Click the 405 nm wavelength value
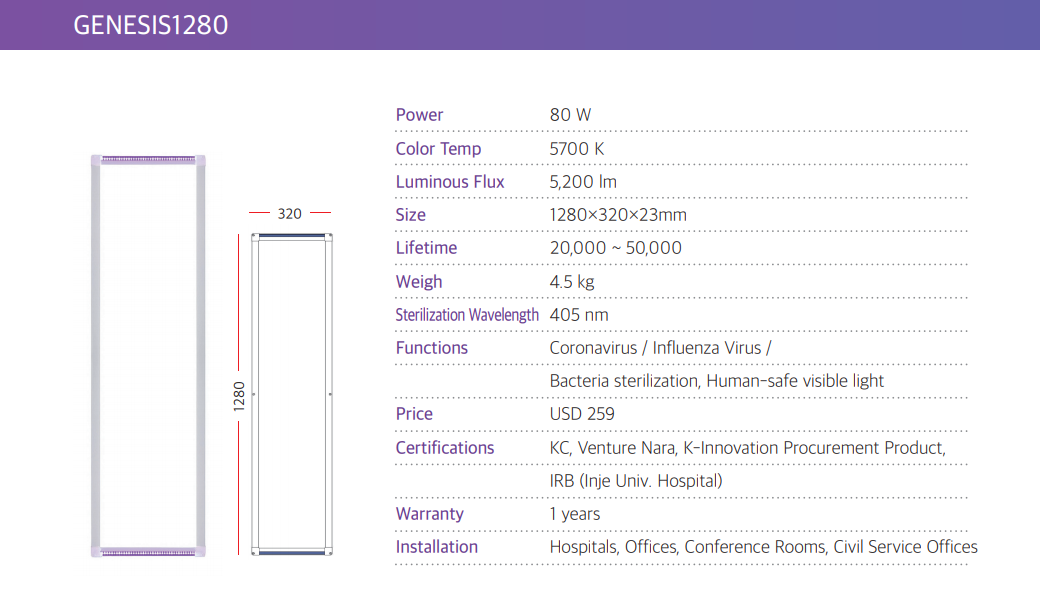1040x601 pixels. coord(579,315)
